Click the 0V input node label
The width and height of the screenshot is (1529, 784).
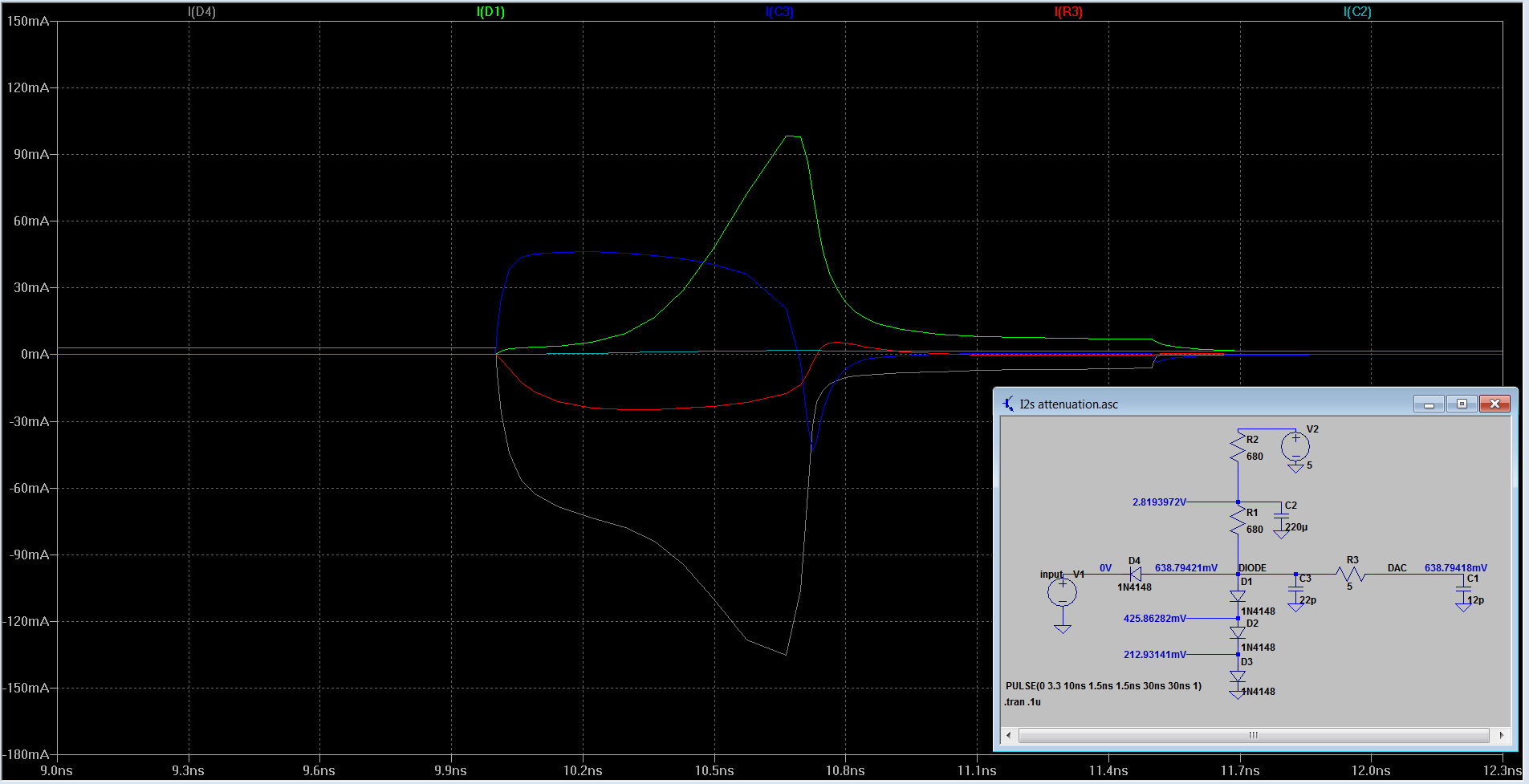click(1105, 568)
